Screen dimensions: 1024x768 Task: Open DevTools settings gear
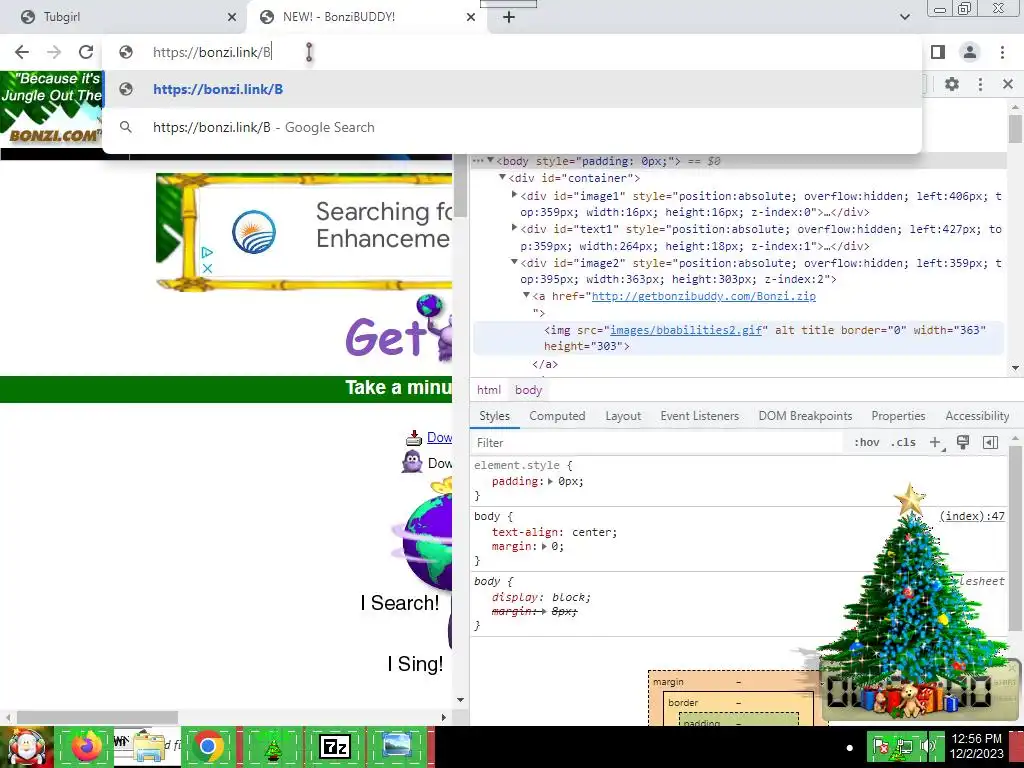tap(952, 84)
